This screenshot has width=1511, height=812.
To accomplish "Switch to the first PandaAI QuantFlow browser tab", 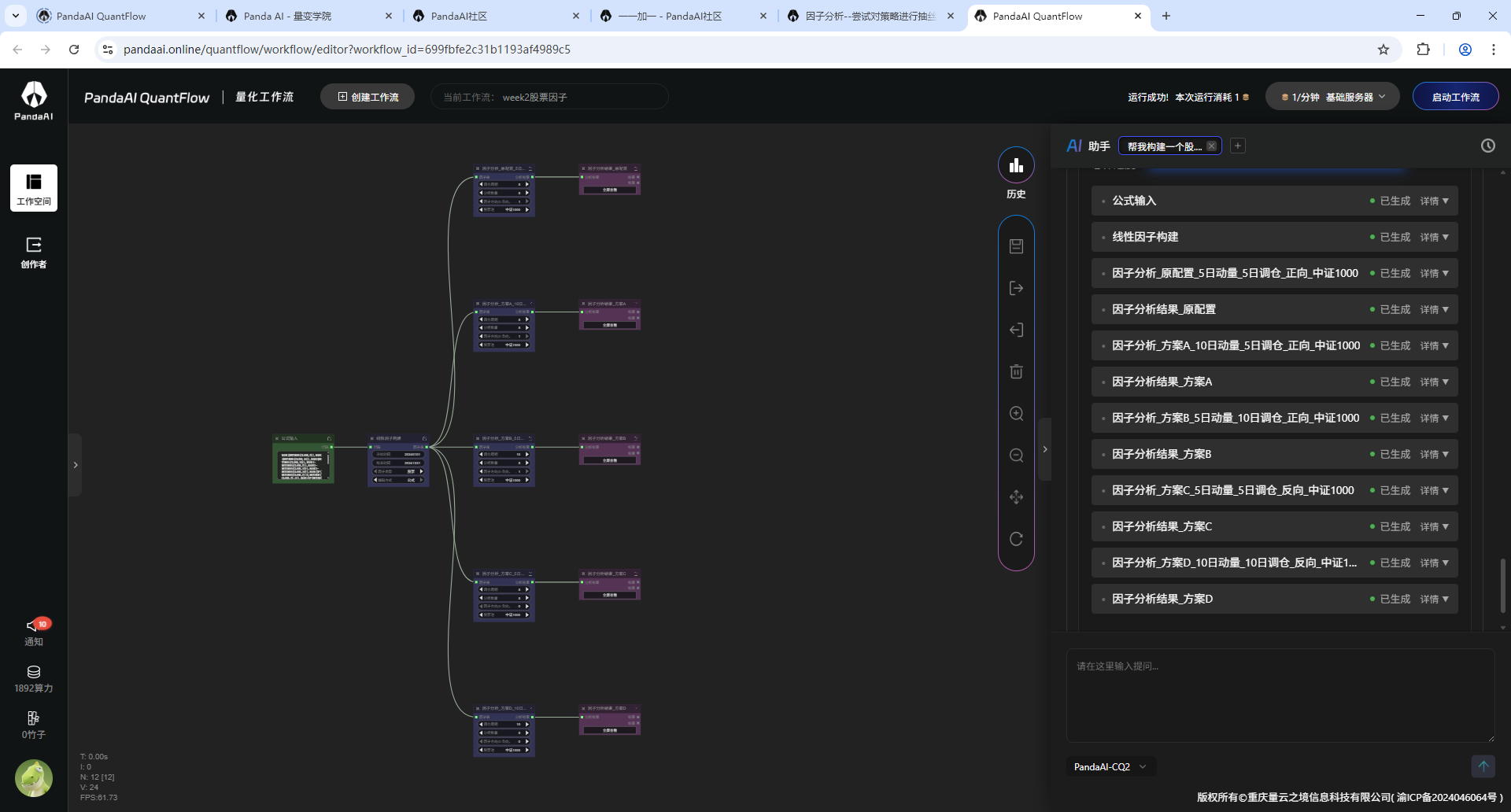I will tap(122, 16).
